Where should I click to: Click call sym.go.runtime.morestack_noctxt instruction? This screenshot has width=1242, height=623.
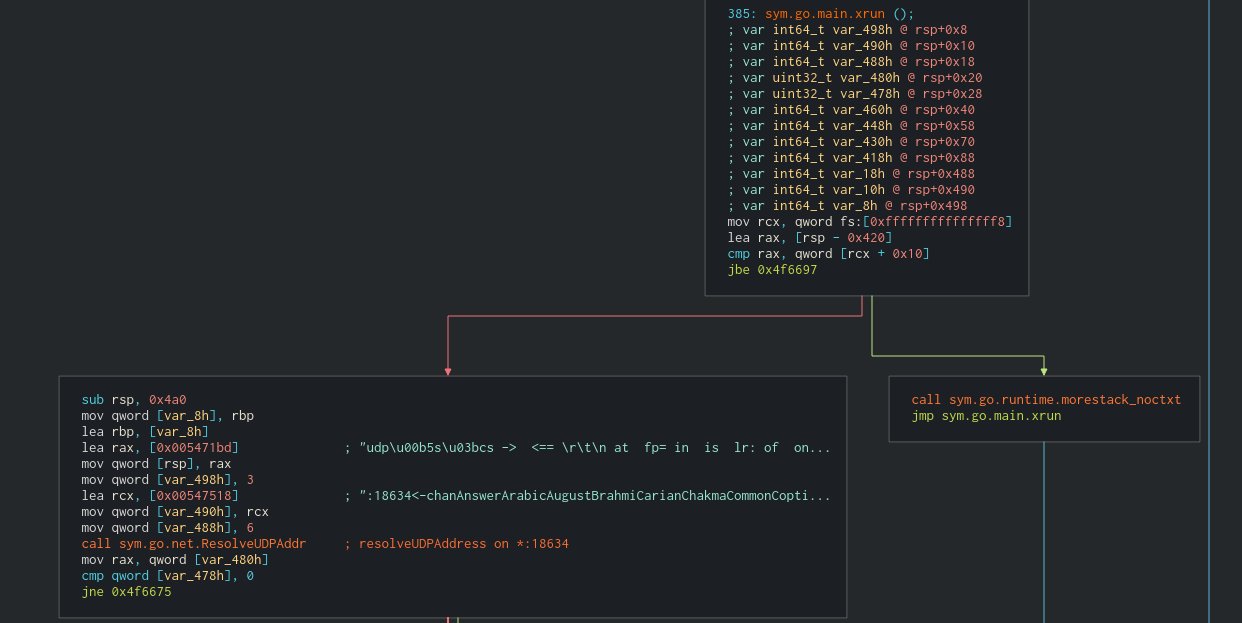[x=1046, y=400]
